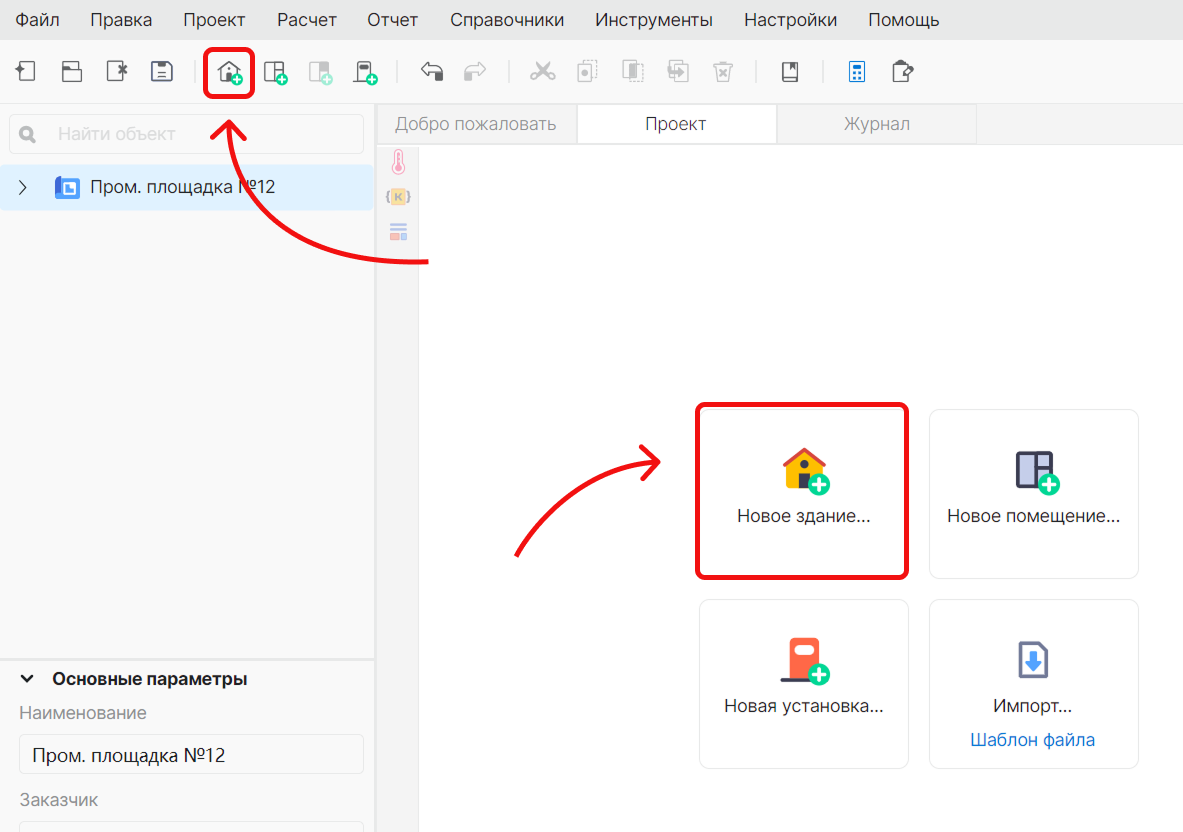Click the Импорт... card
Viewport: 1183px width, 832px height.
pyautogui.click(x=1034, y=684)
